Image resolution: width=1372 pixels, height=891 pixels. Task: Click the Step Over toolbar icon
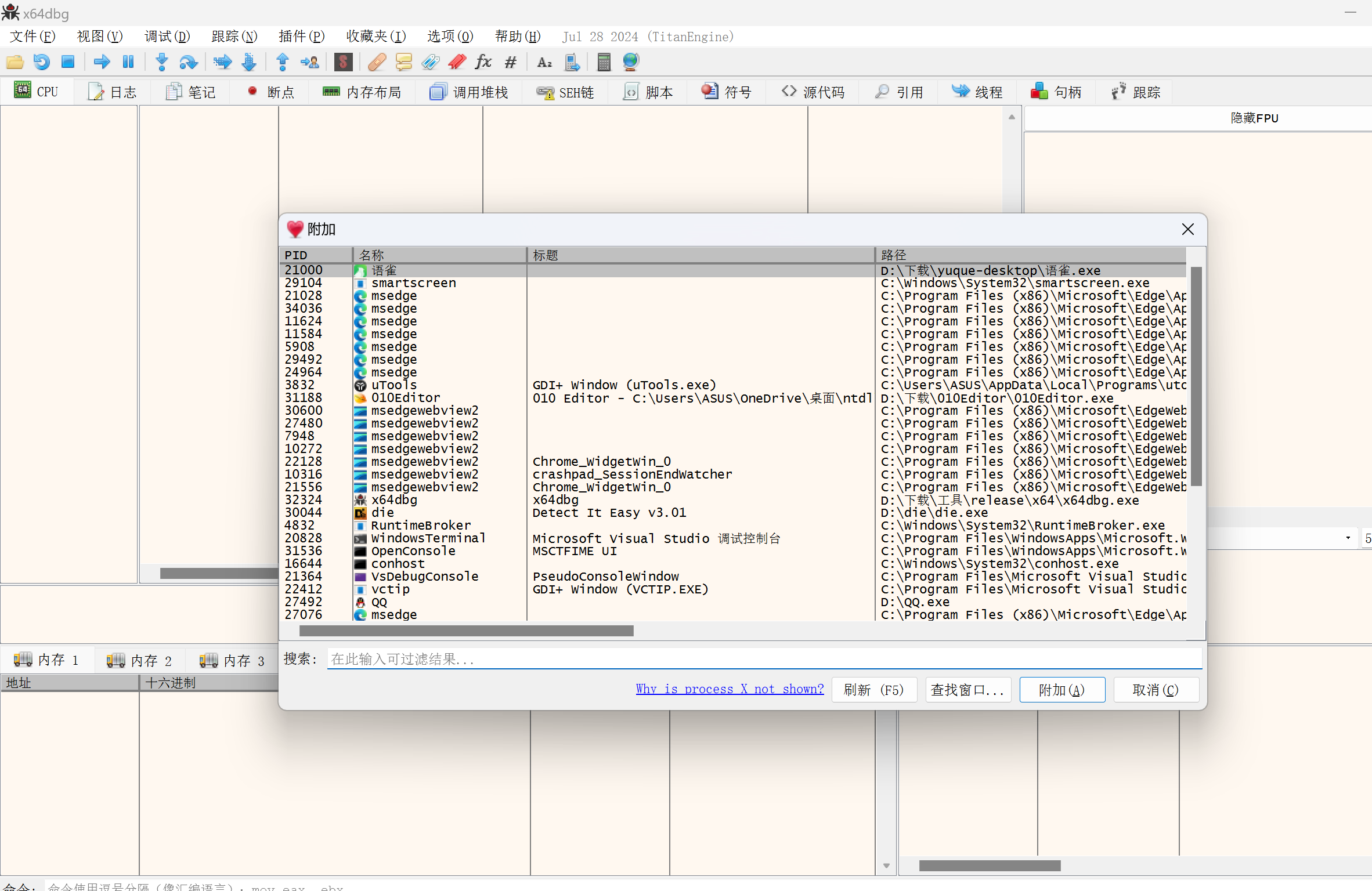[189, 62]
